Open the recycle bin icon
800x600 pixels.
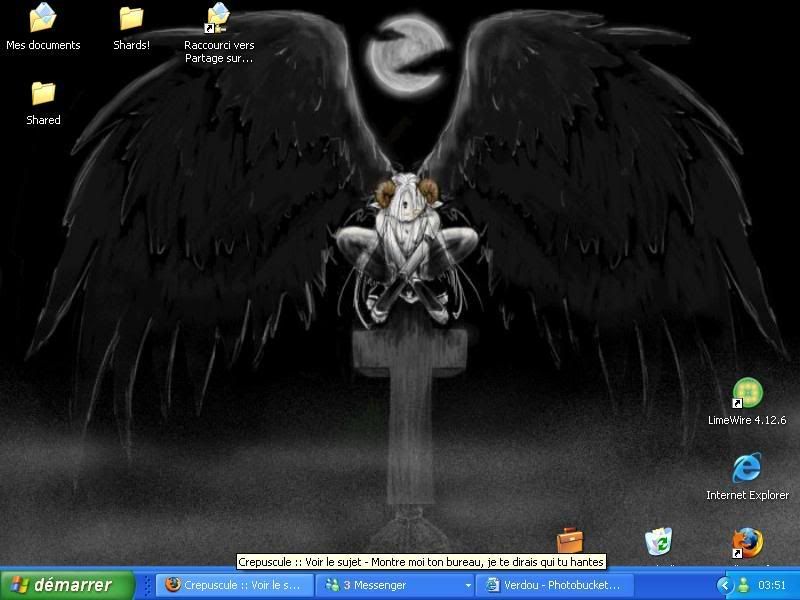click(x=659, y=542)
